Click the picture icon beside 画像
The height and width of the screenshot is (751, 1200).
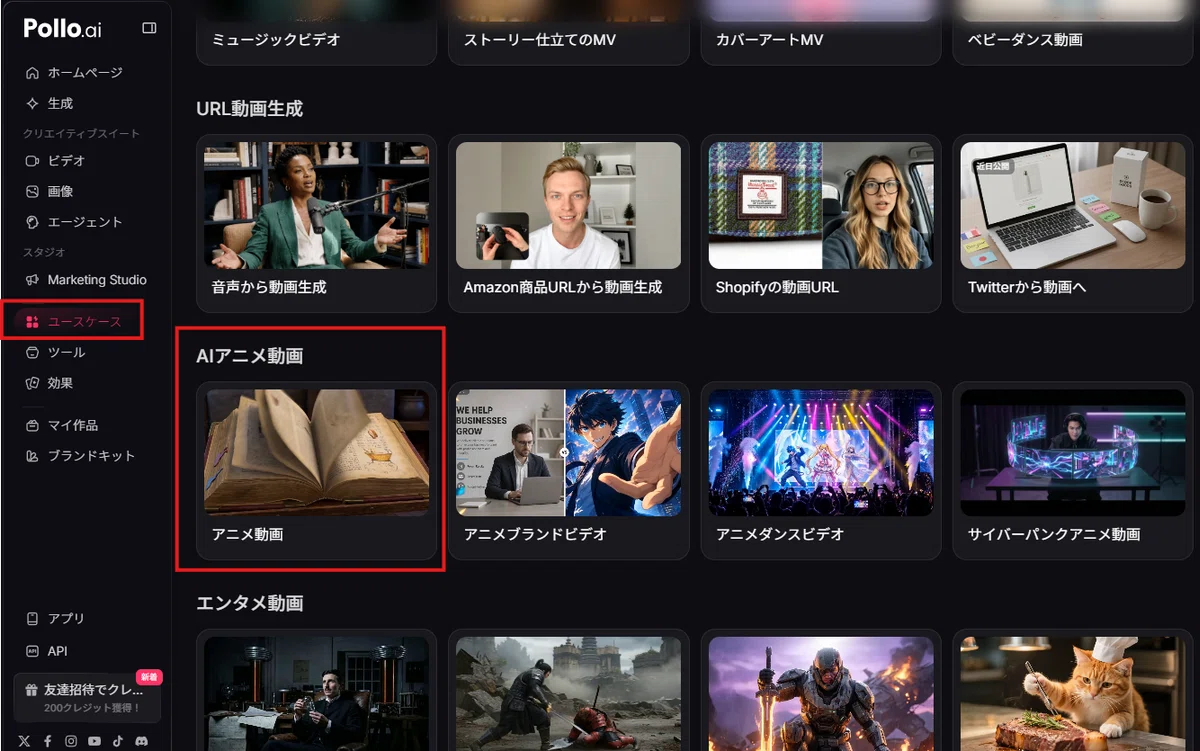pyautogui.click(x=32, y=191)
